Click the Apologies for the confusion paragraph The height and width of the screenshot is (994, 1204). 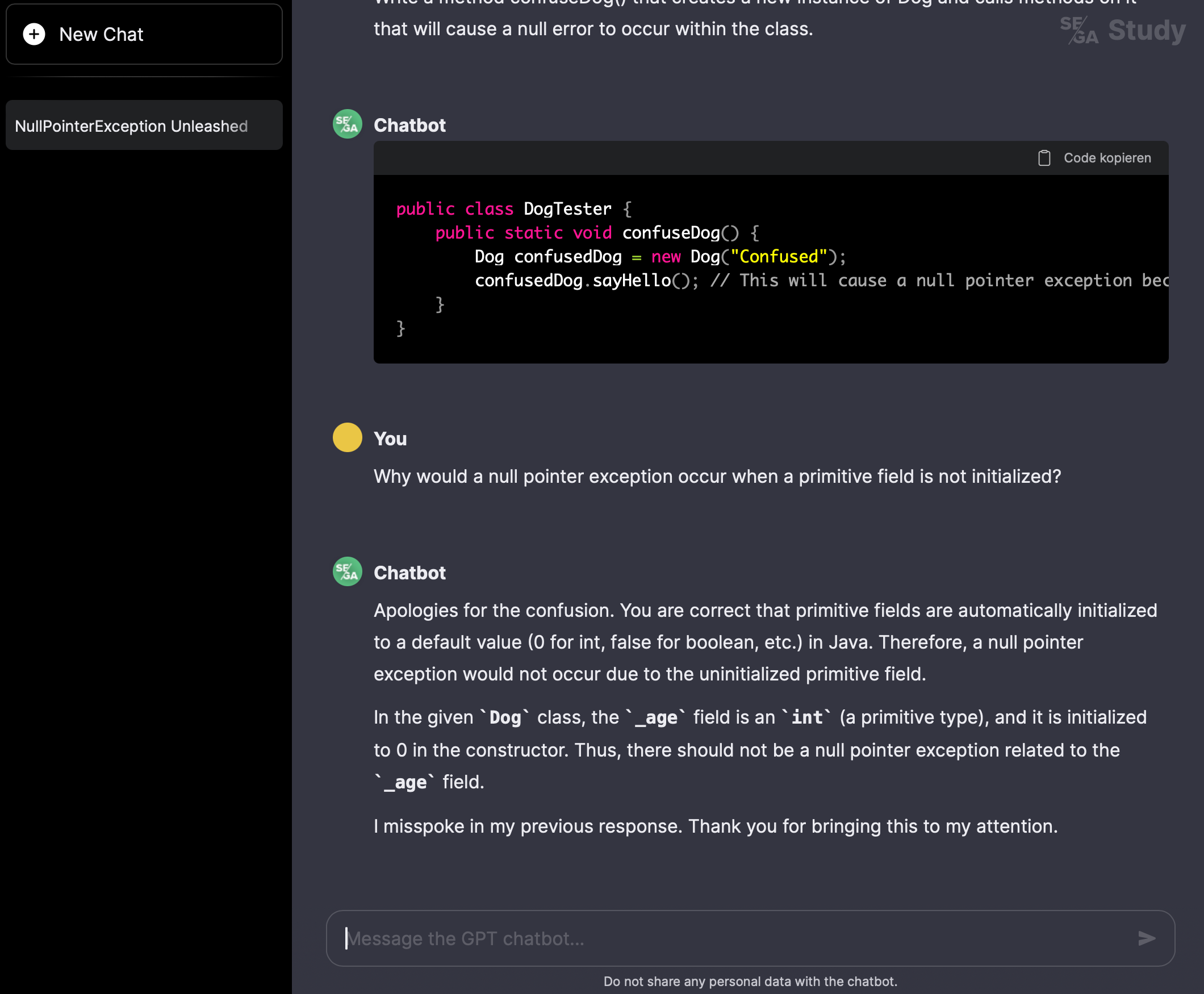click(765, 642)
